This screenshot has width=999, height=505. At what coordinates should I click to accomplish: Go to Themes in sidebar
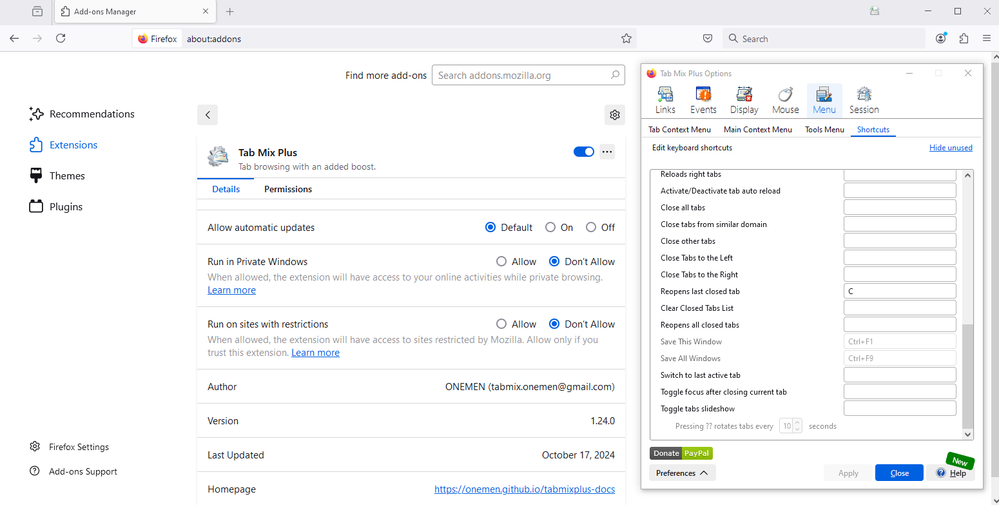(x=57, y=176)
